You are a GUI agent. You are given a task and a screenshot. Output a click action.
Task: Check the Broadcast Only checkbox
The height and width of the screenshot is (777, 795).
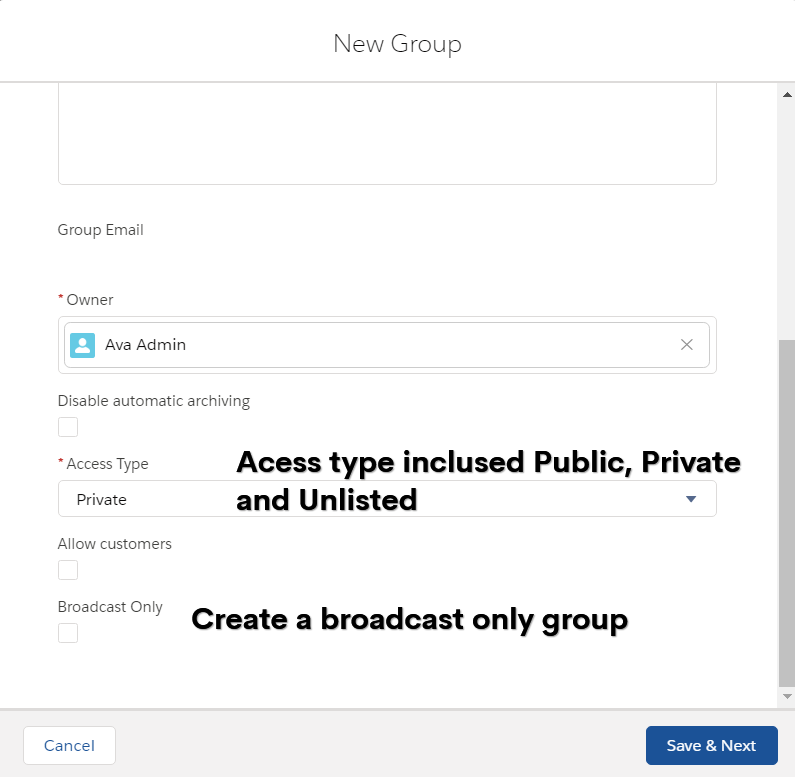click(68, 633)
